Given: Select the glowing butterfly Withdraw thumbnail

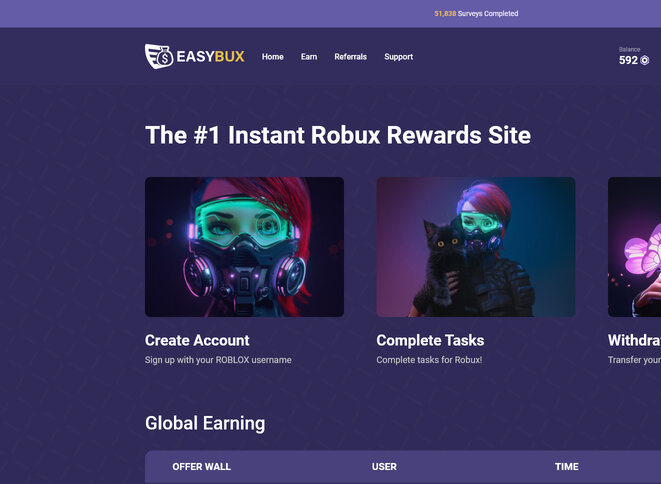Looking at the screenshot, I should point(634,247).
